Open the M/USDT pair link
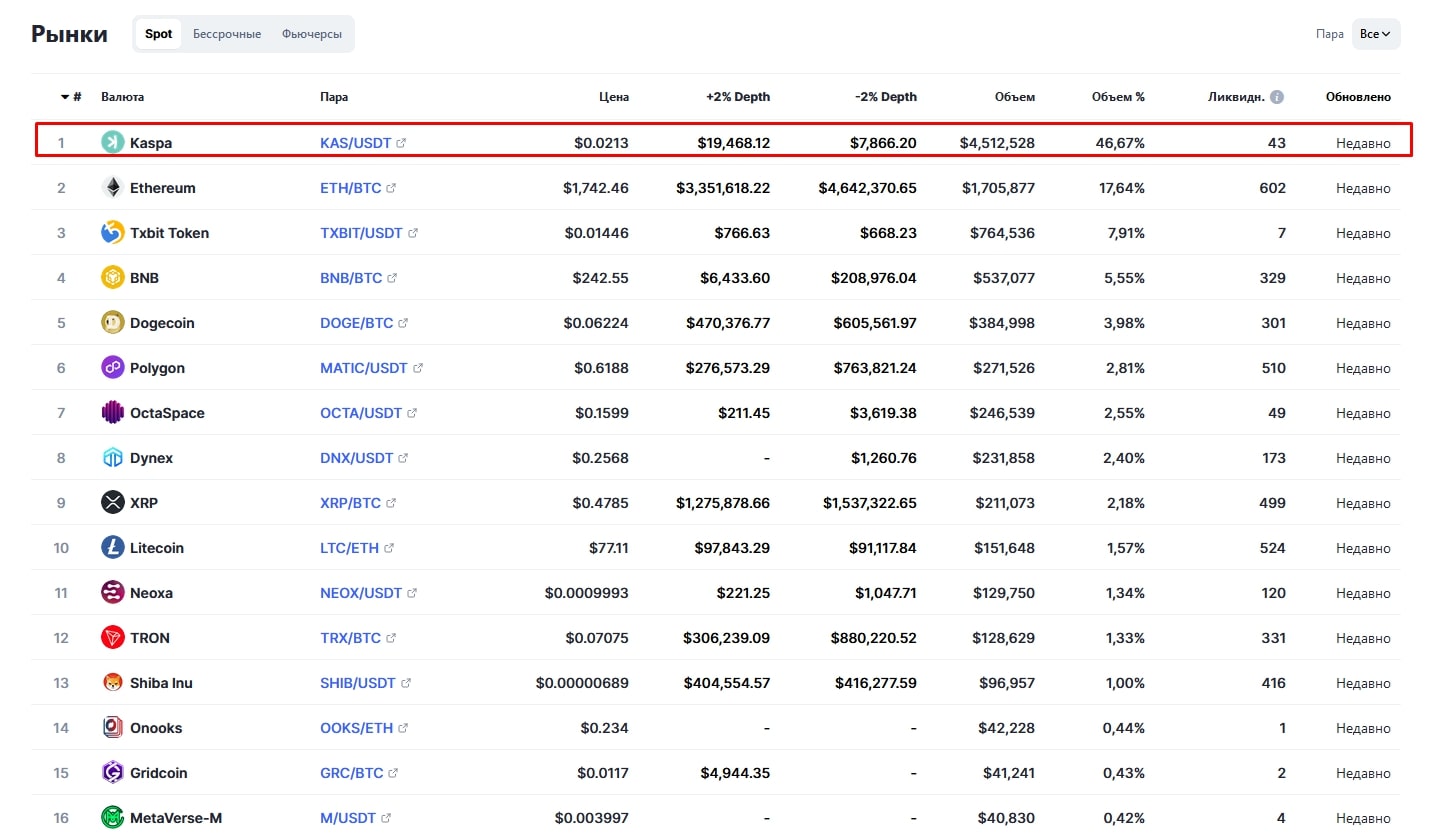Viewport: 1446px width, 835px height. [x=347, y=818]
